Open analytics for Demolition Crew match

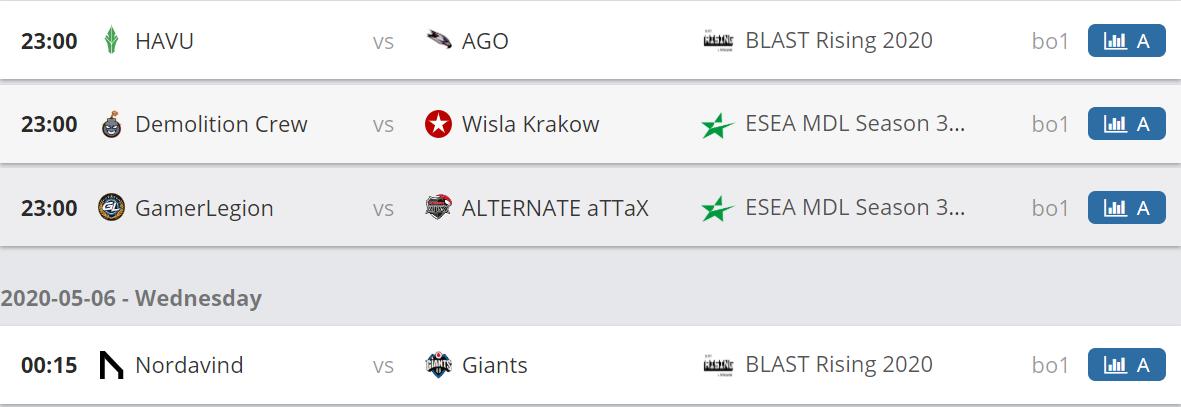coord(1126,124)
